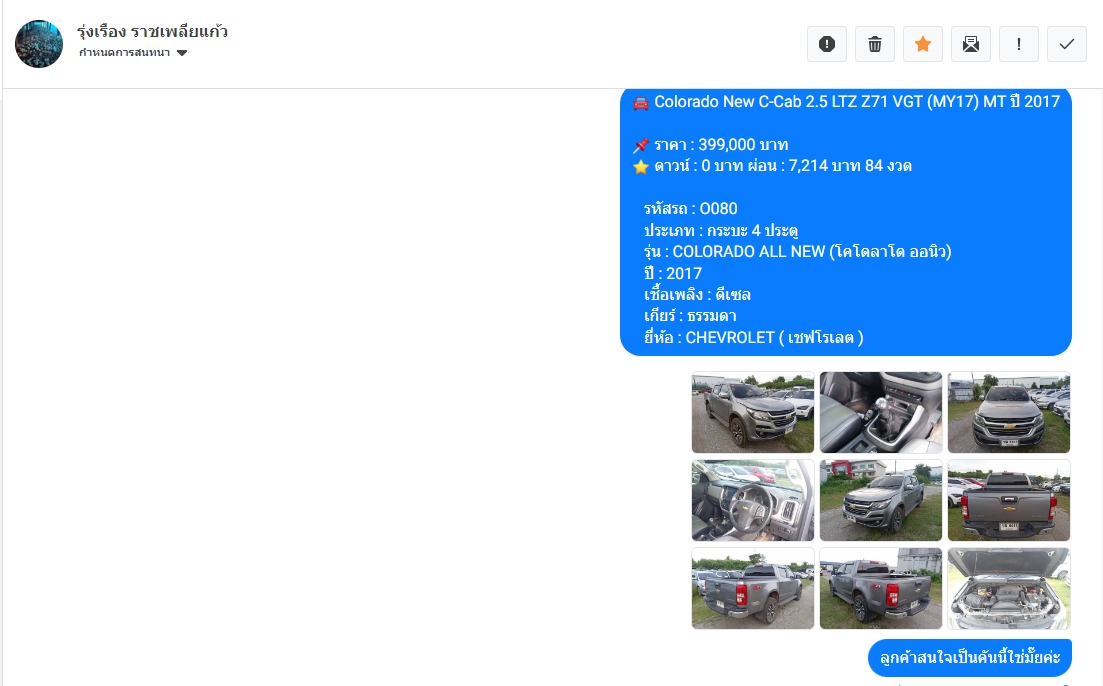Open the rear tailgate view photo

click(x=1009, y=500)
